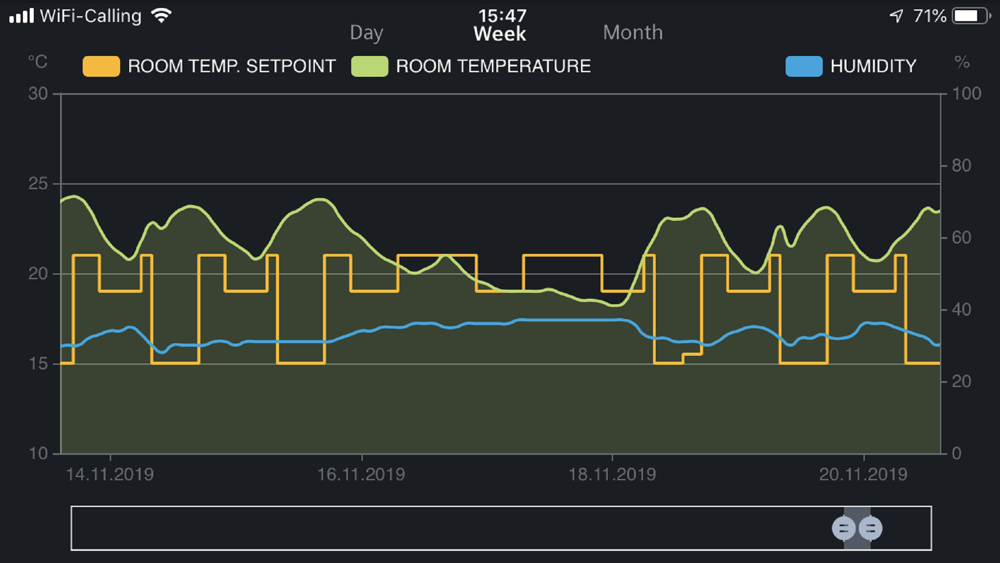The height and width of the screenshot is (563, 1000).
Task: Tap the location arrow status icon
Action: pyautogui.click(x=897, y=16)
